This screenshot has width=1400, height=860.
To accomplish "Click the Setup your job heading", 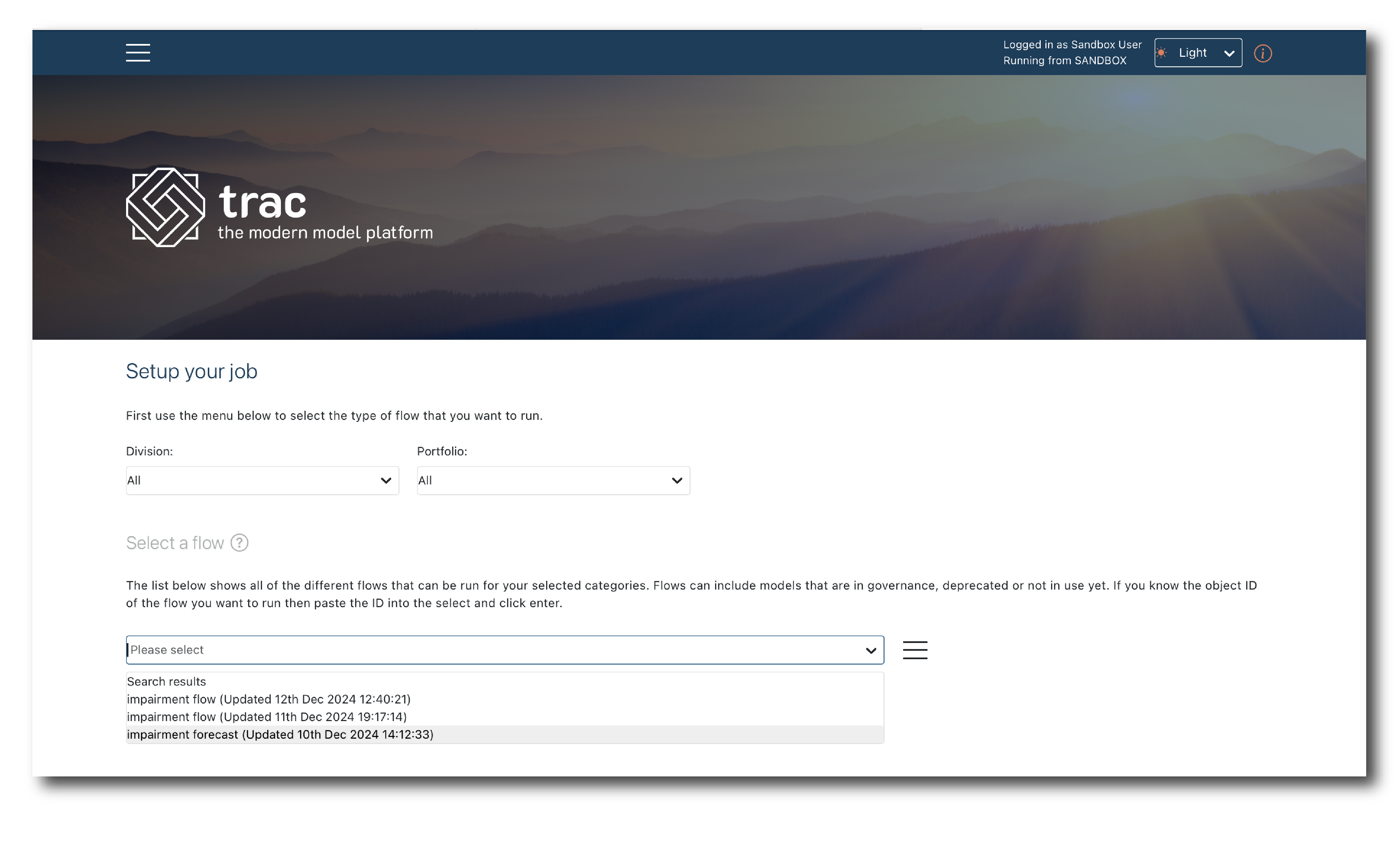I will pos(191,371).
